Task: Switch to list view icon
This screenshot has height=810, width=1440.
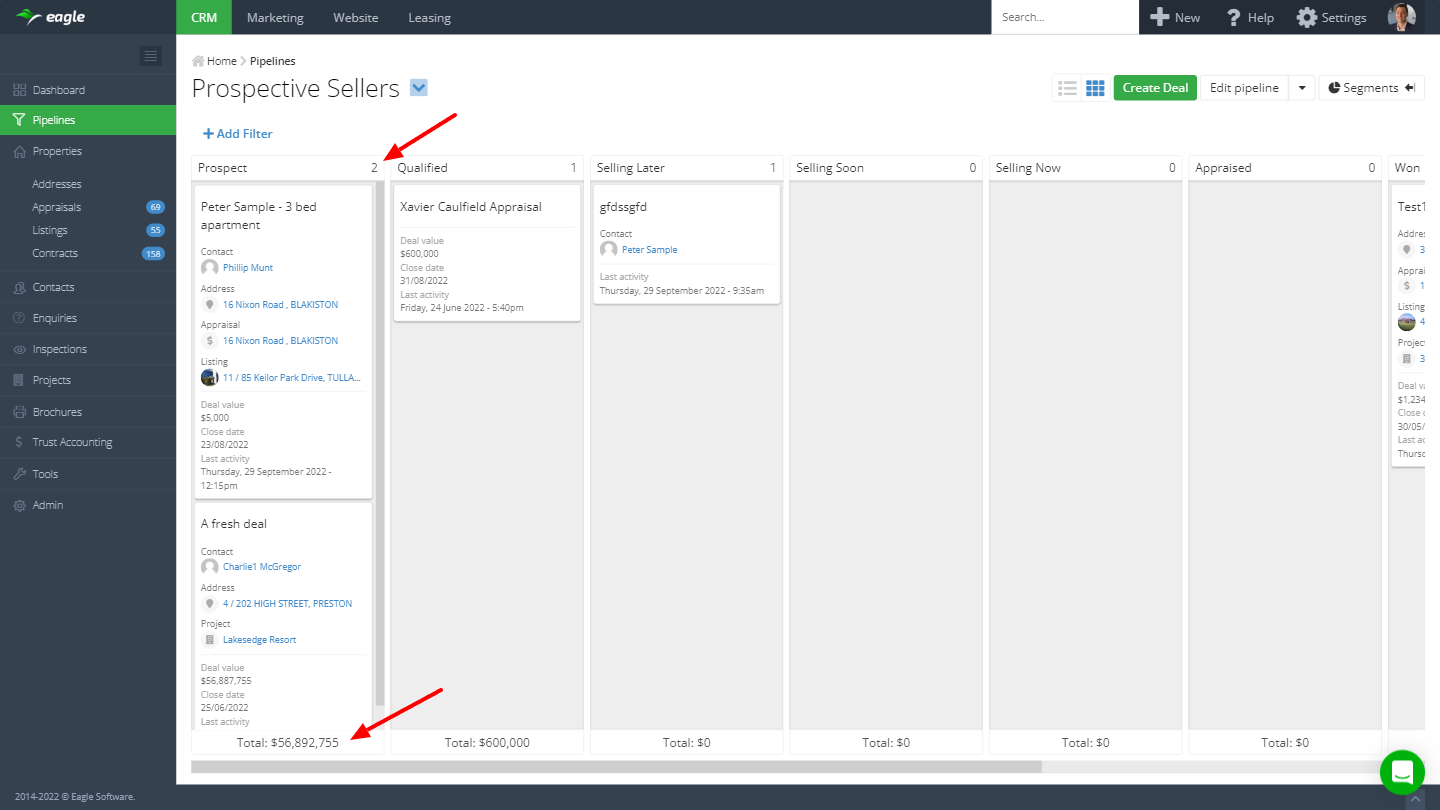Action: [1067, 88]
